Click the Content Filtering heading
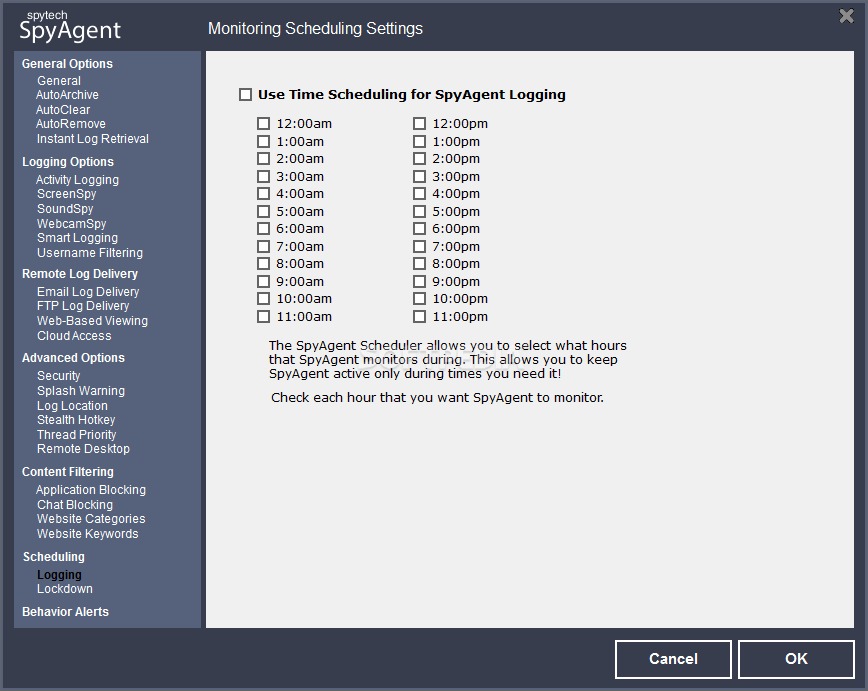Image resolution: width=868 pixels, height=691 pixels. click(68, 472)
